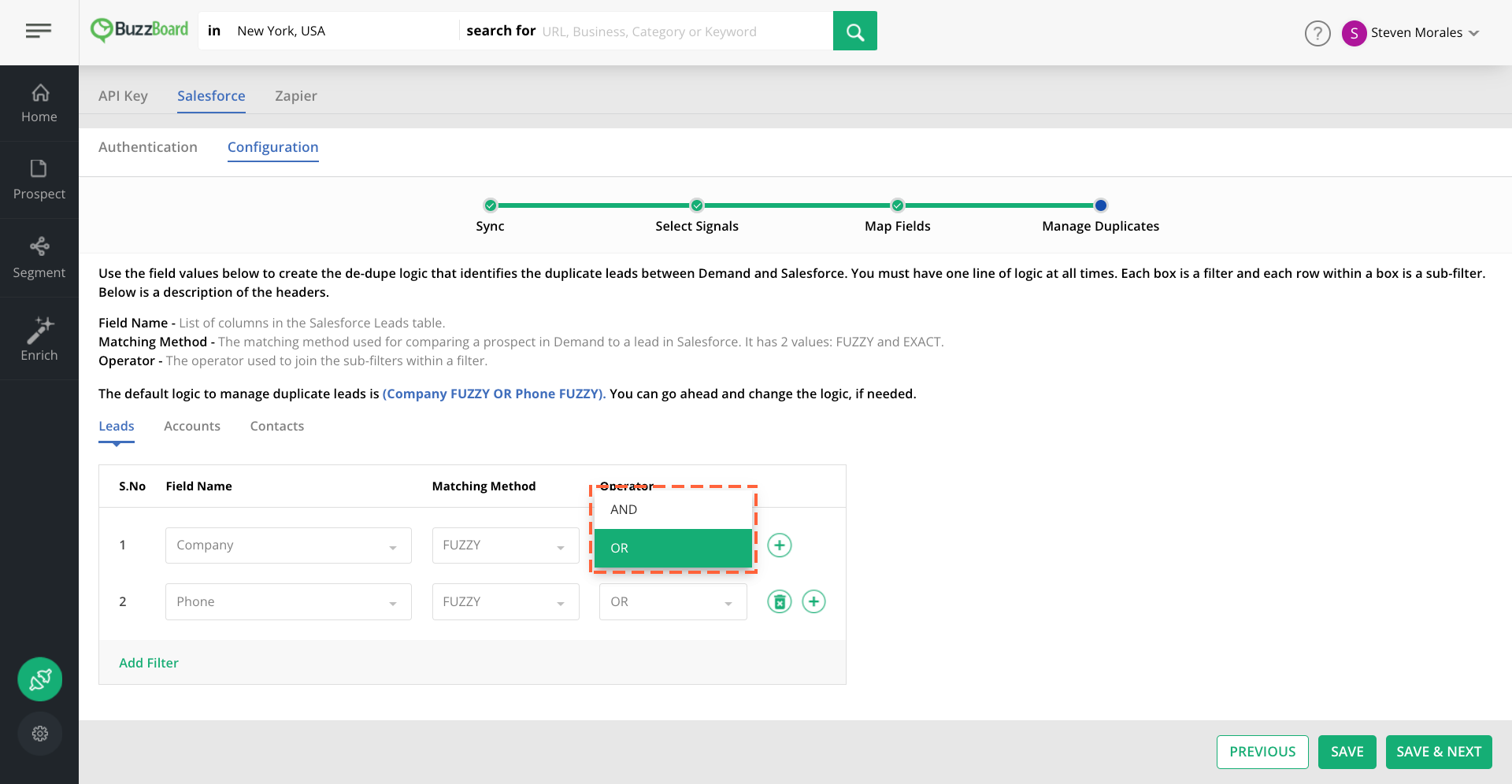Jump to Select Signals step marker
The width and height of the screenshot is (1512, 784).
[697, 205]
